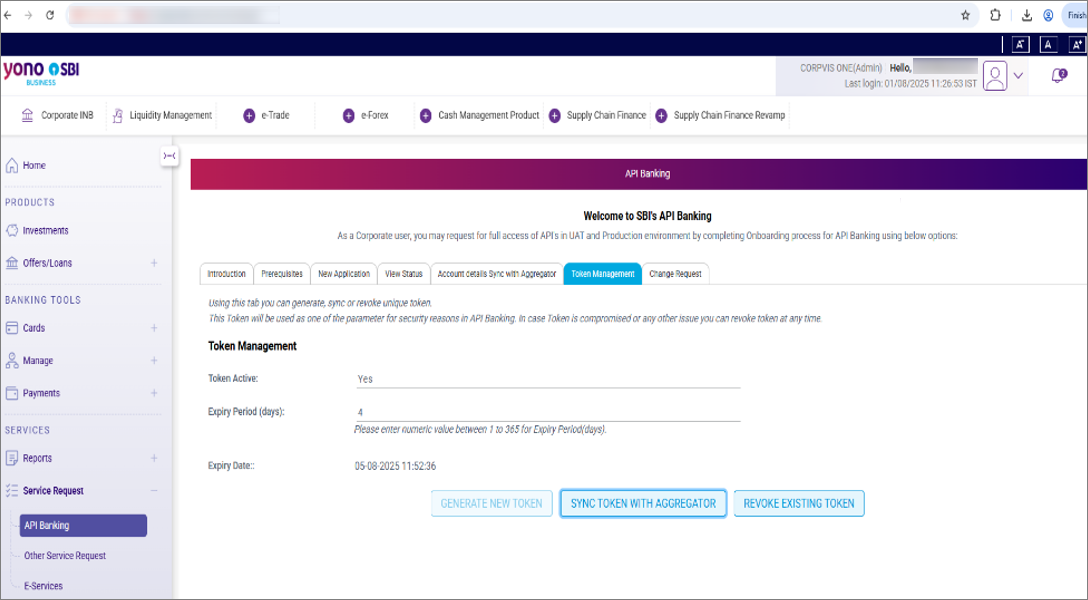Collapse the Service Request minus sign

tap(154, 490)
